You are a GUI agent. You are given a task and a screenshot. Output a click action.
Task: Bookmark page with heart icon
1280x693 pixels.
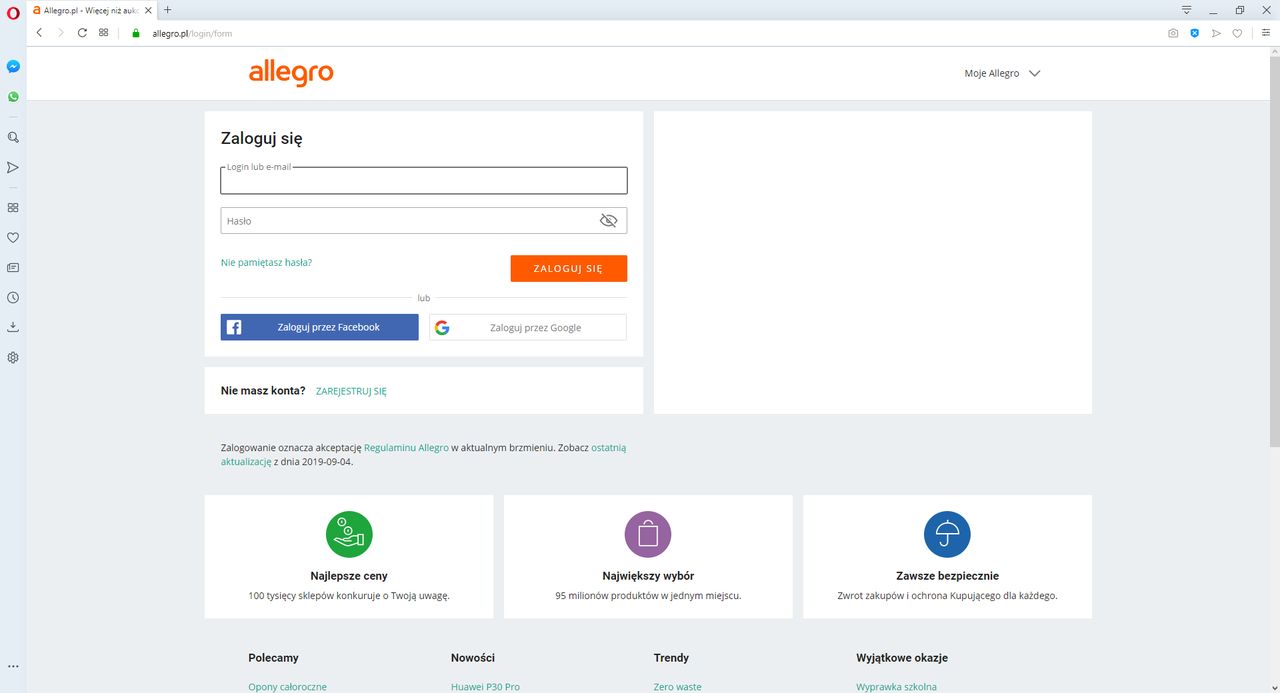[1237, 33]
